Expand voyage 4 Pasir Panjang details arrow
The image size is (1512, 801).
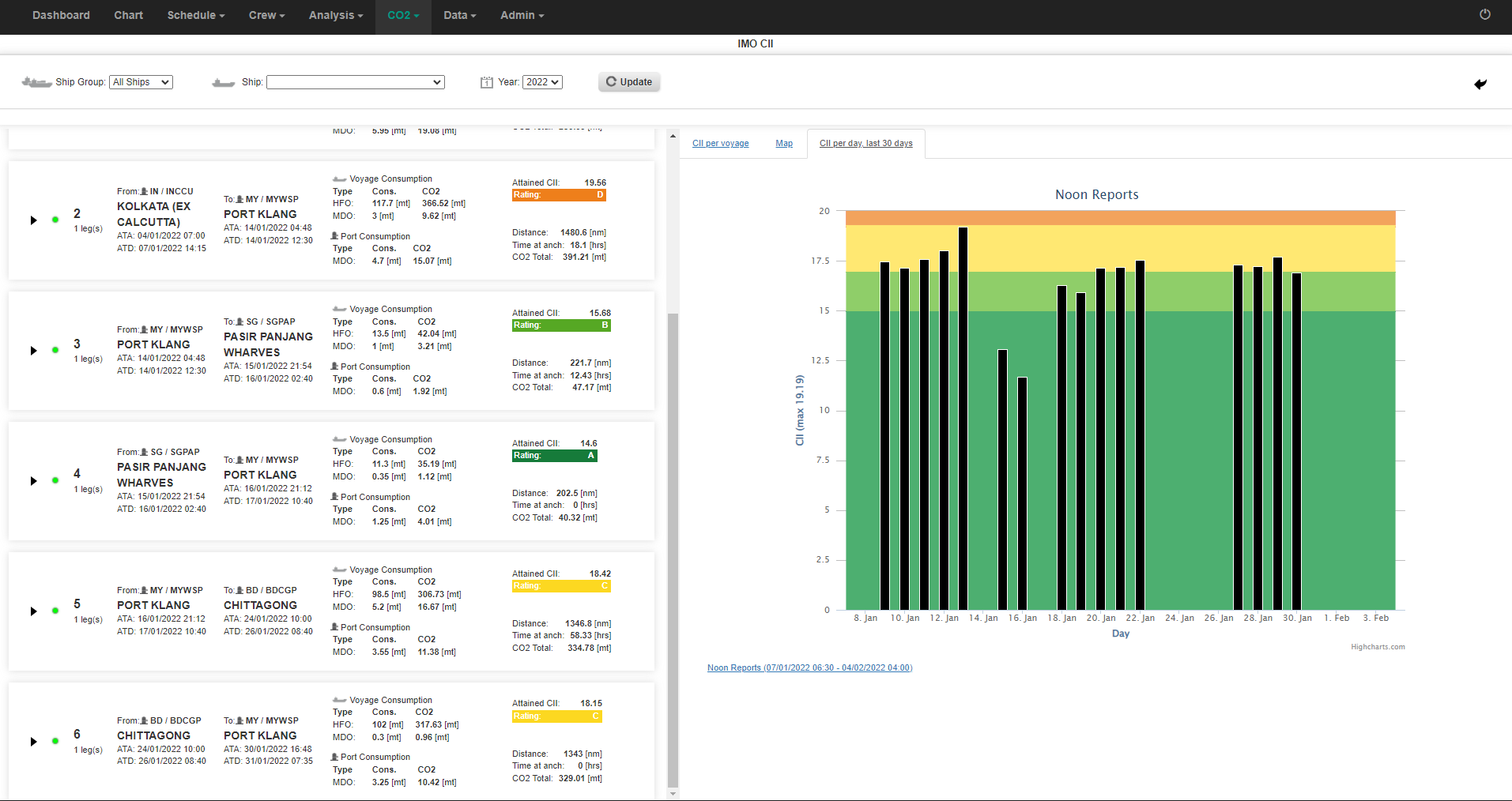tap(33, 480)
